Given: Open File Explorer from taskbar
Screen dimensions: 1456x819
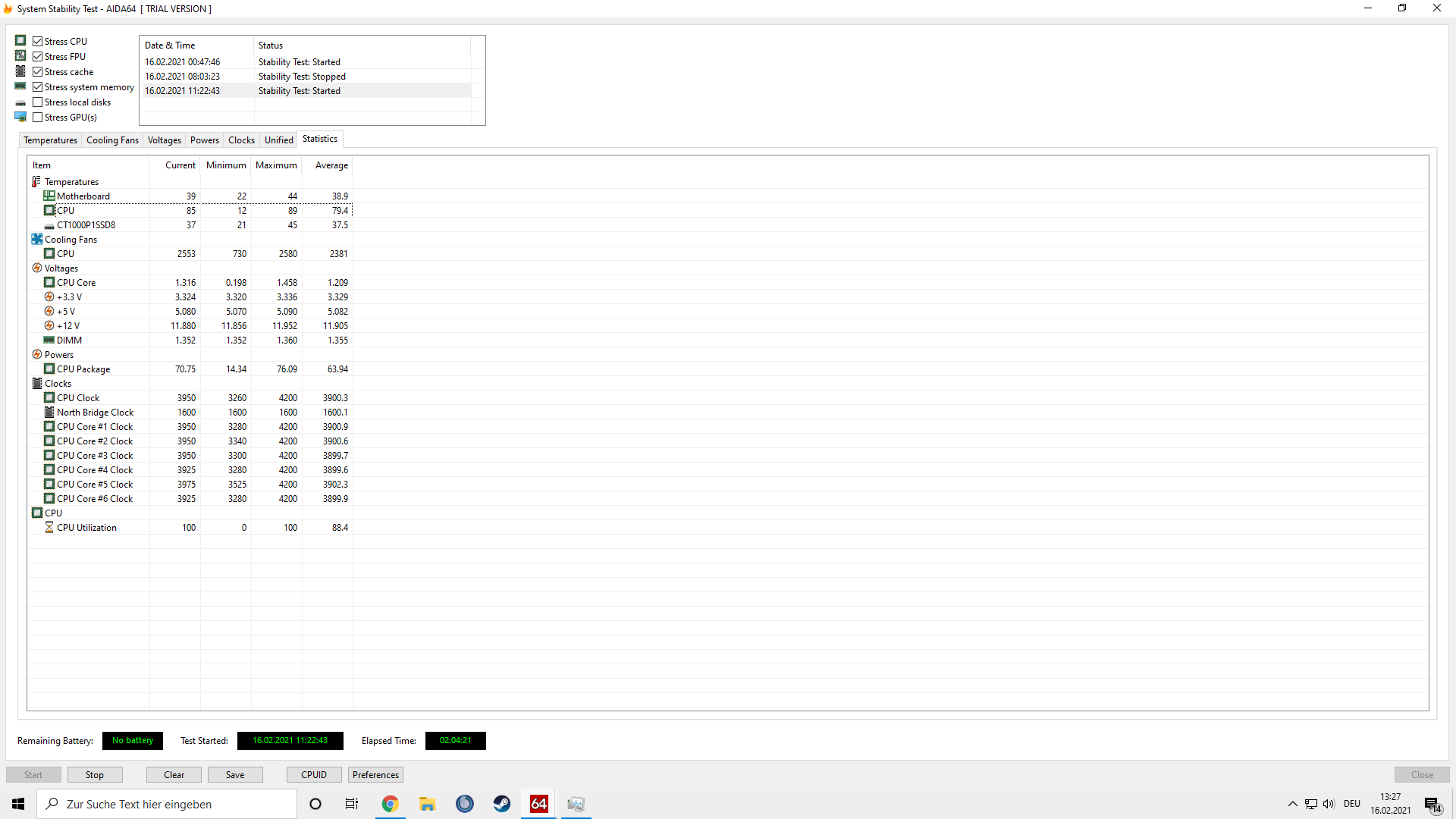Looking at the screenshot, I should (427, 804).
